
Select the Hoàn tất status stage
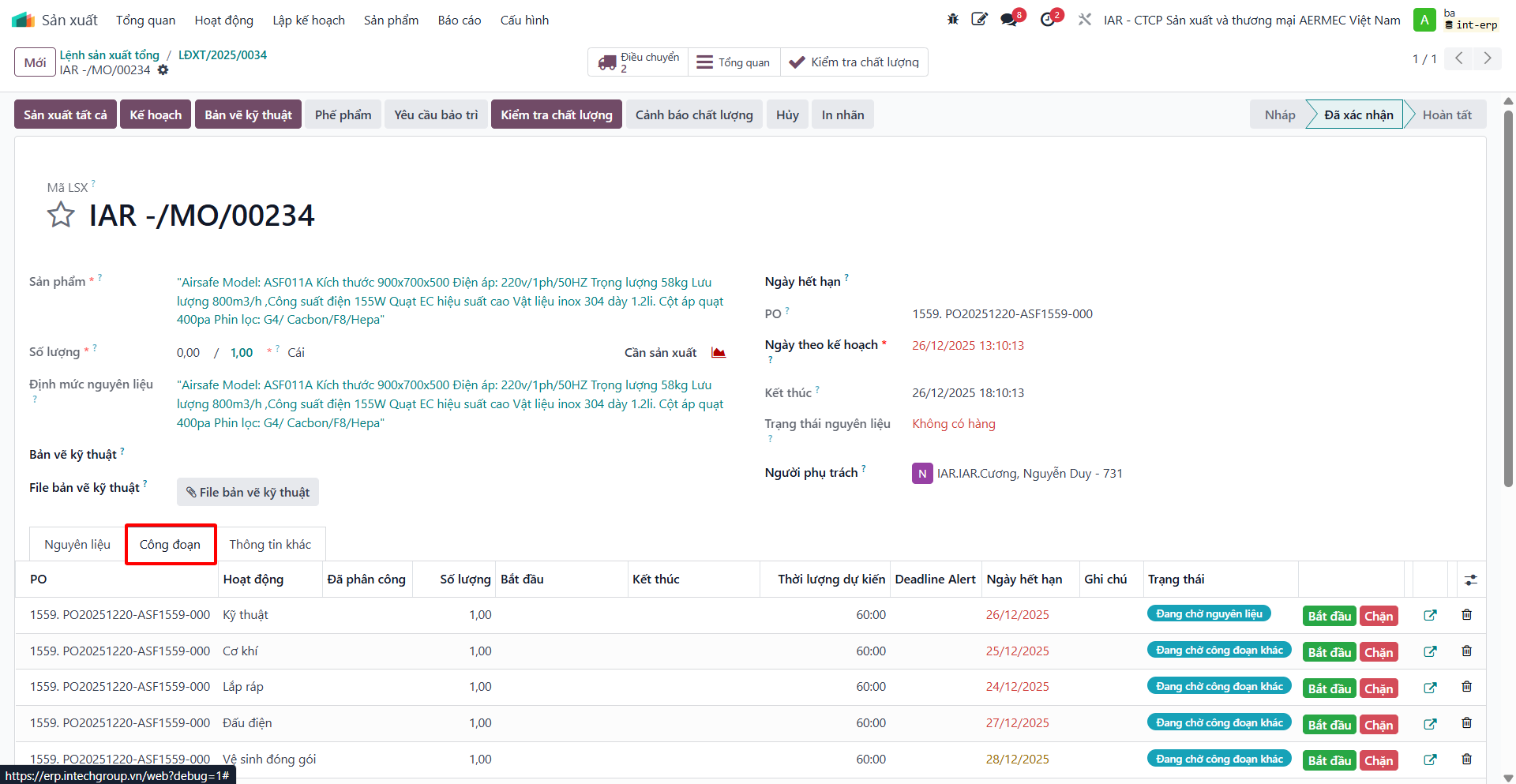coord(1447,114)
